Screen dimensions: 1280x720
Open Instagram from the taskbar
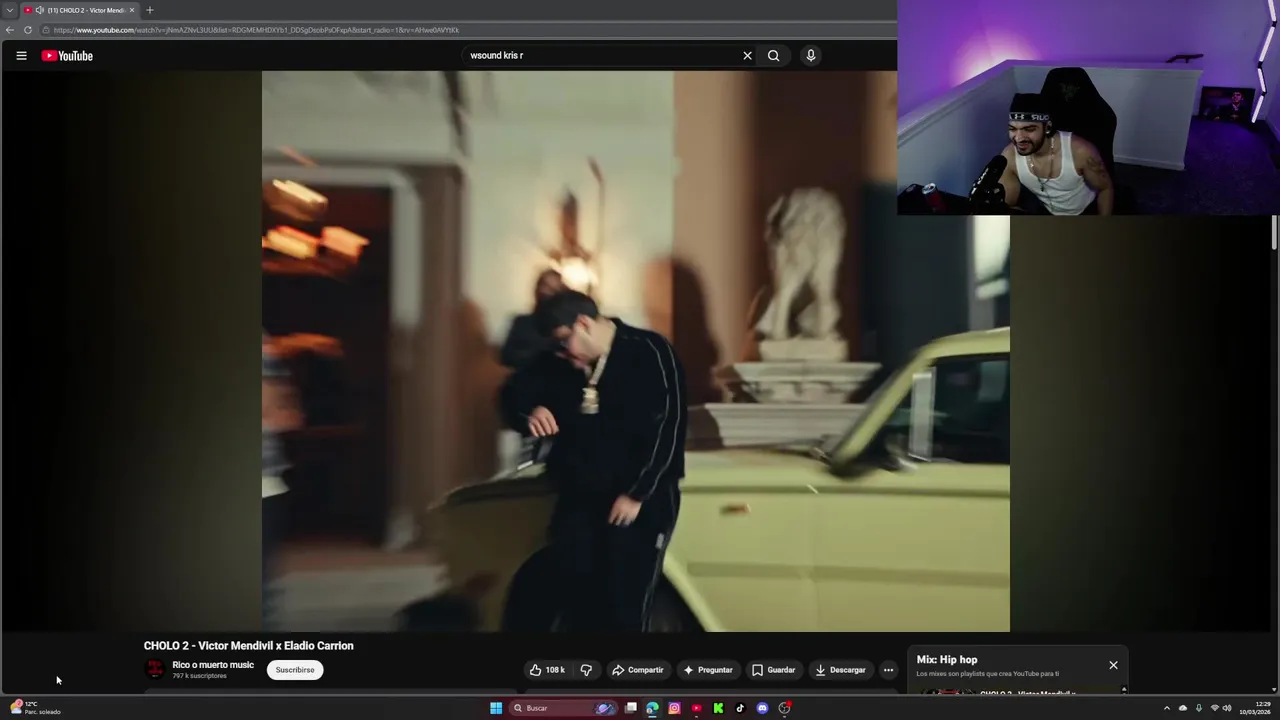[674, 708]
